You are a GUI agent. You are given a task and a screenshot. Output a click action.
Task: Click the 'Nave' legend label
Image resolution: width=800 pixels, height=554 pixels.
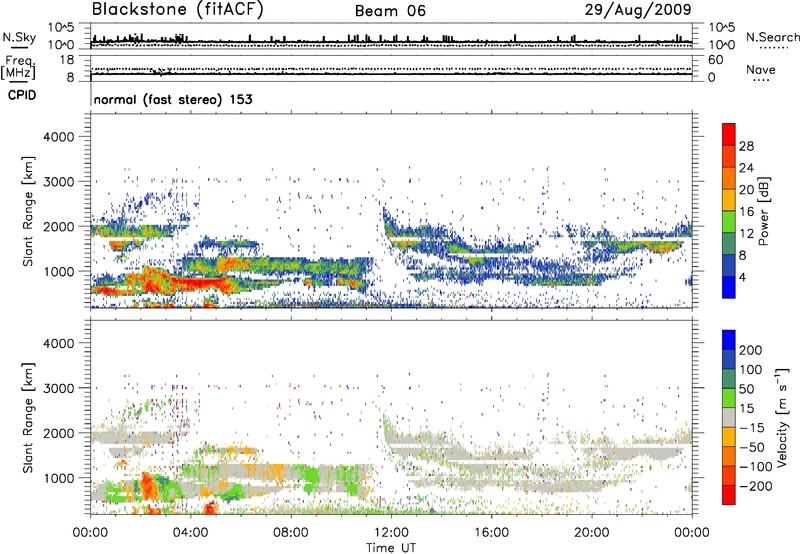pyautogui.click(x=761, y=69)
